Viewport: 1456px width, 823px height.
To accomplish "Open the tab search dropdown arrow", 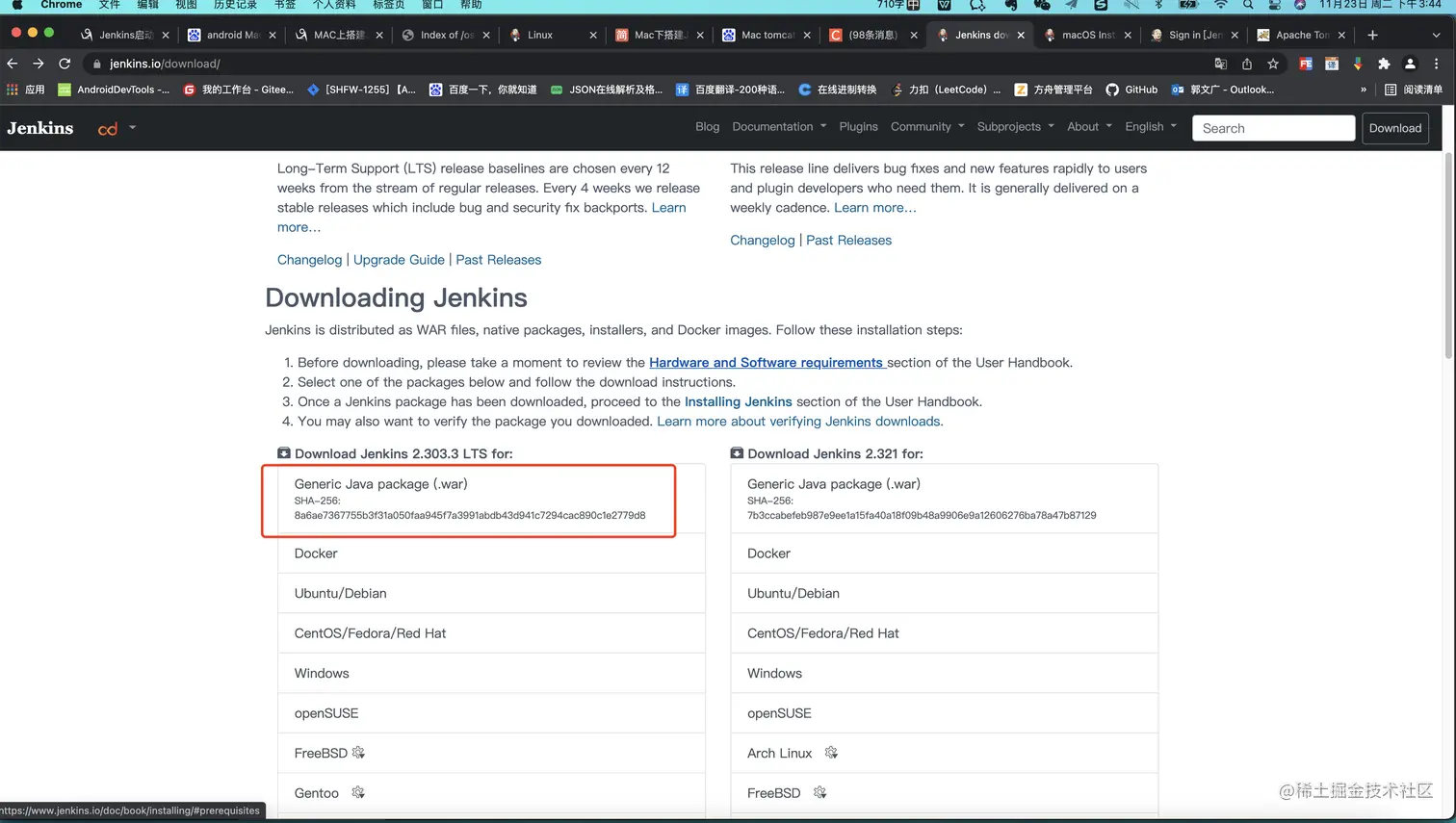I will coord(1436,35).
